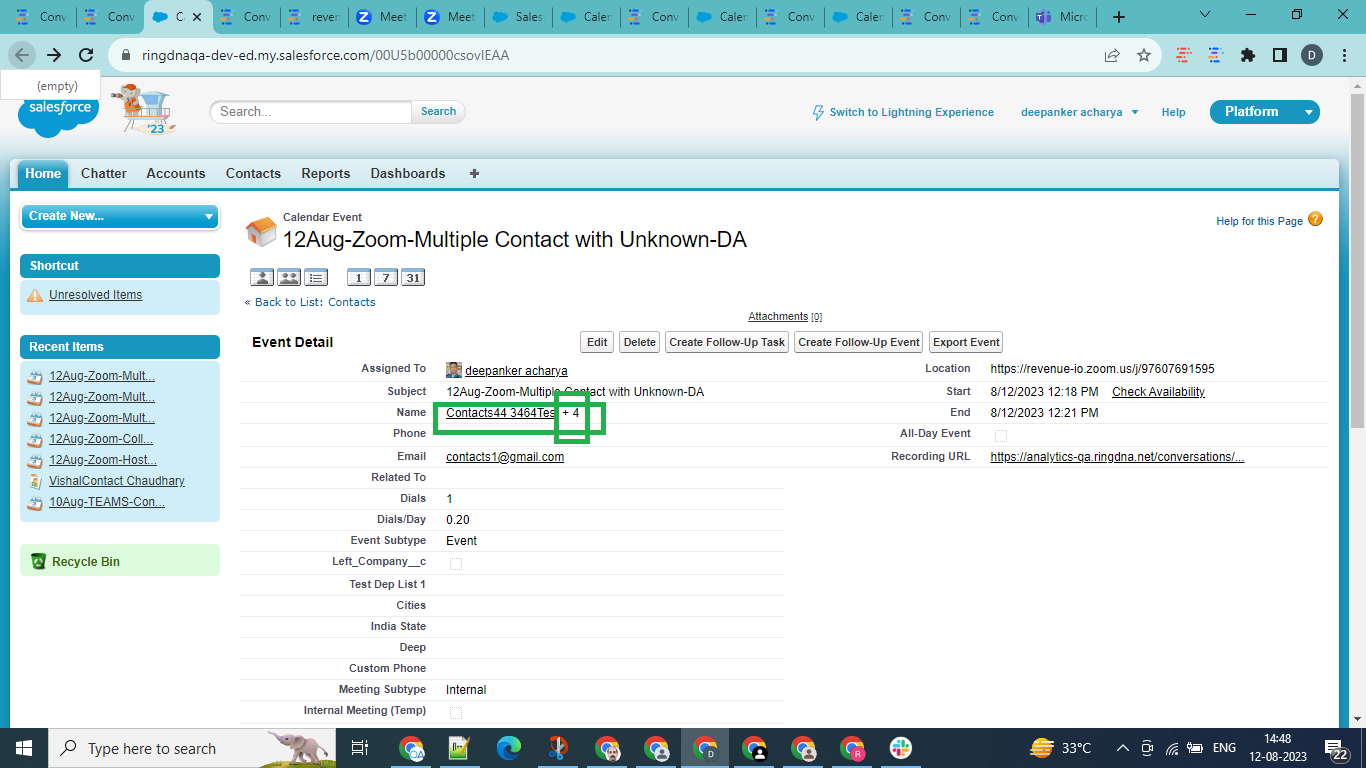
Task: Check the Internal Meeting (Temp) box
Action: (456, 712)
